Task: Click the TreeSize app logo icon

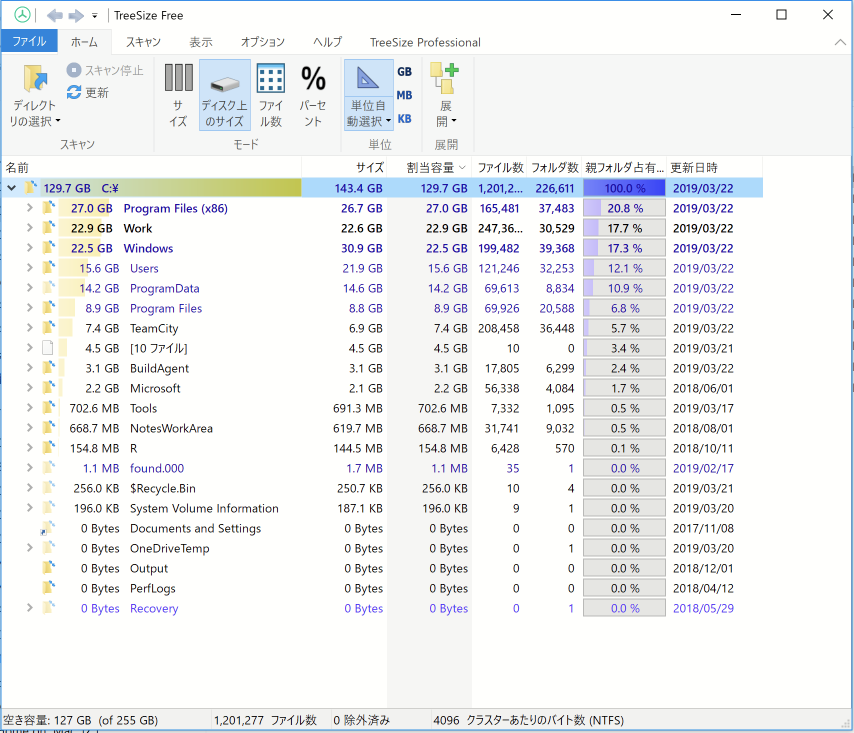Action: click(x=22, y=15)
